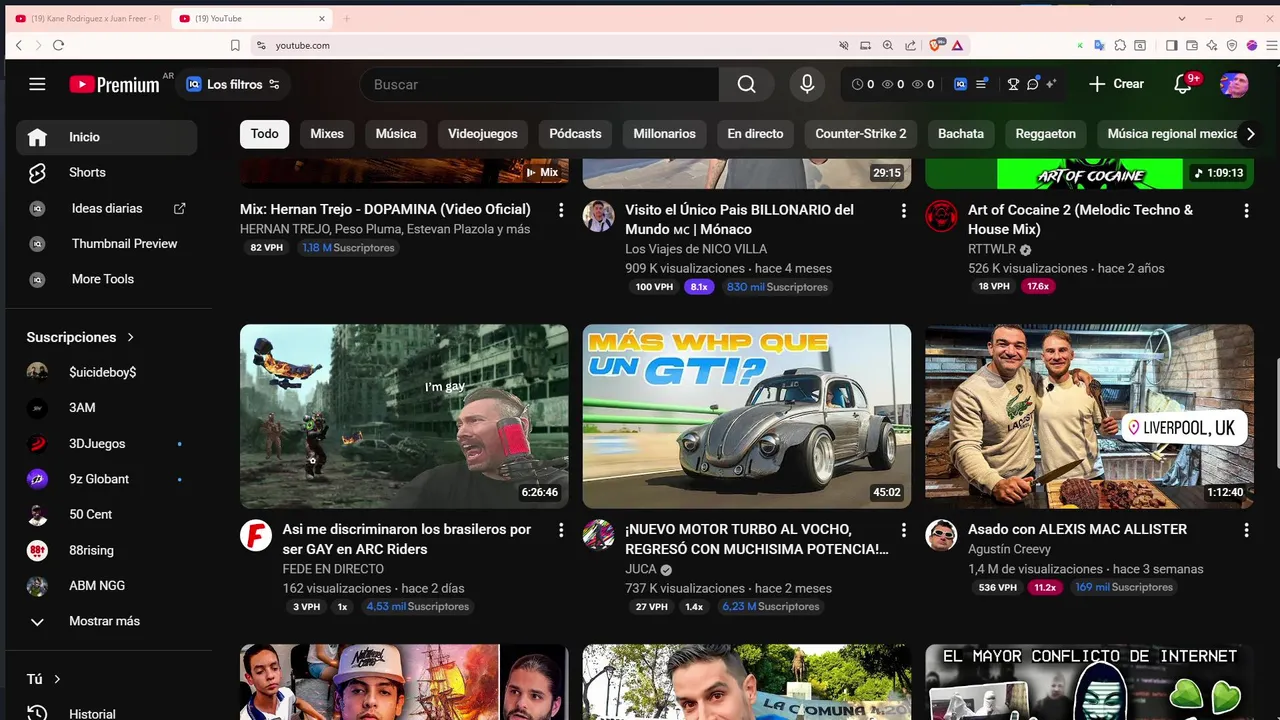Click the Brave Shields lion icon
Image resolution: width=1280 pixels, height=720 pixels.
tap(937, 45)
